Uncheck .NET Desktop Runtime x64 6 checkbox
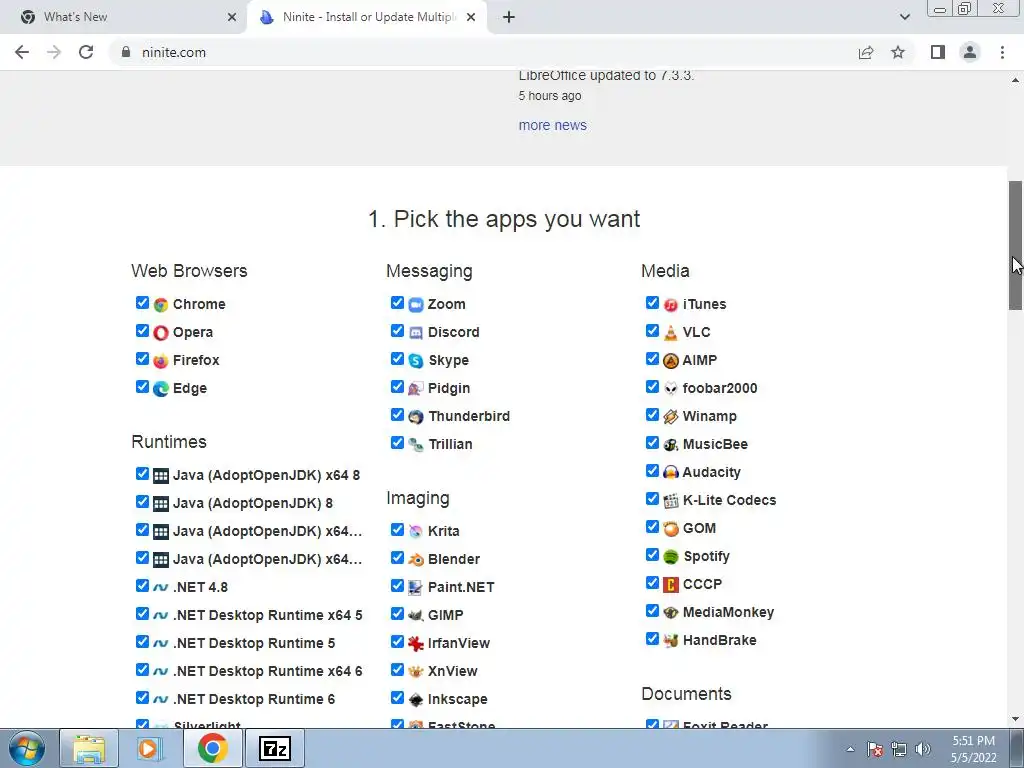The image size is (1024, 768). 142,669
